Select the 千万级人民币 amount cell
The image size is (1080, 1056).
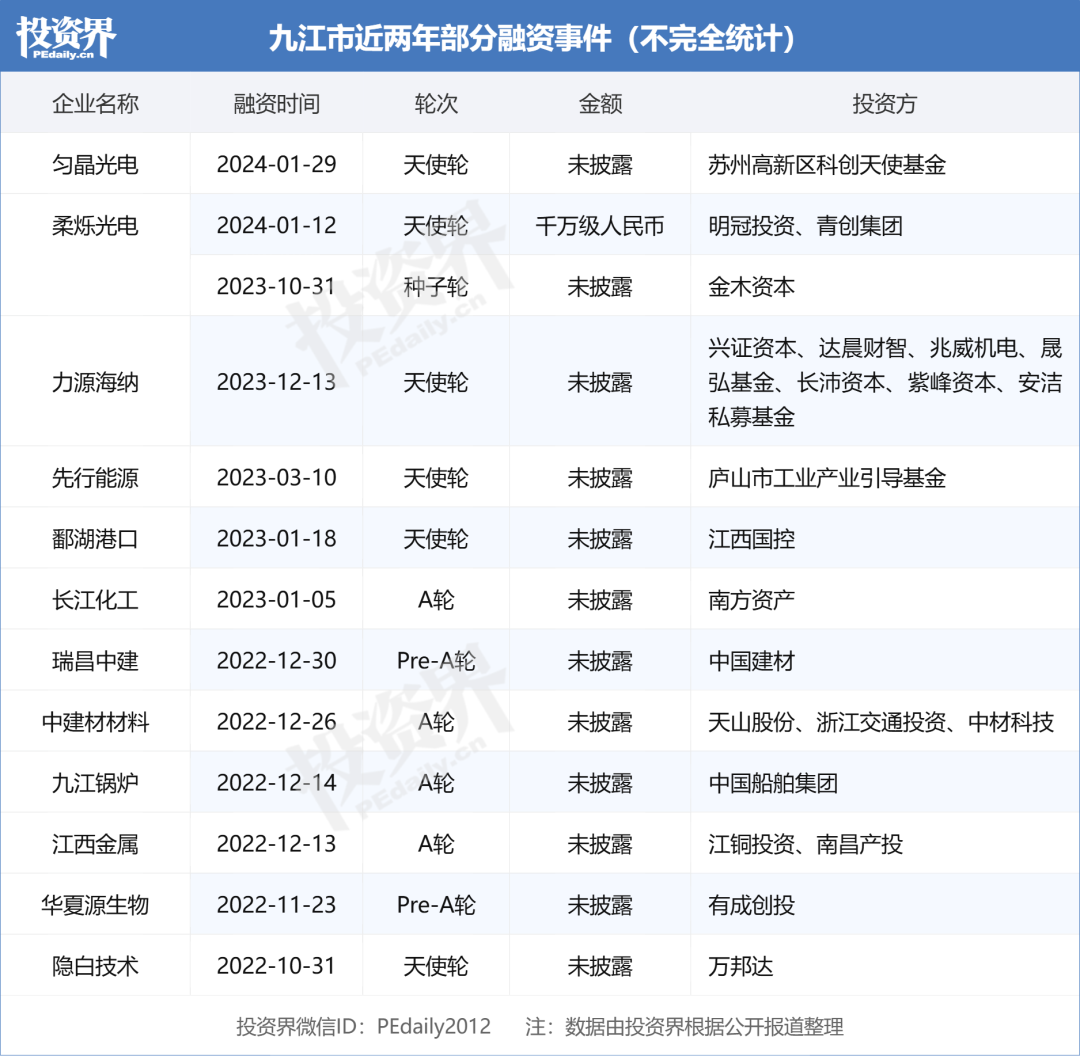click(600, 226)
